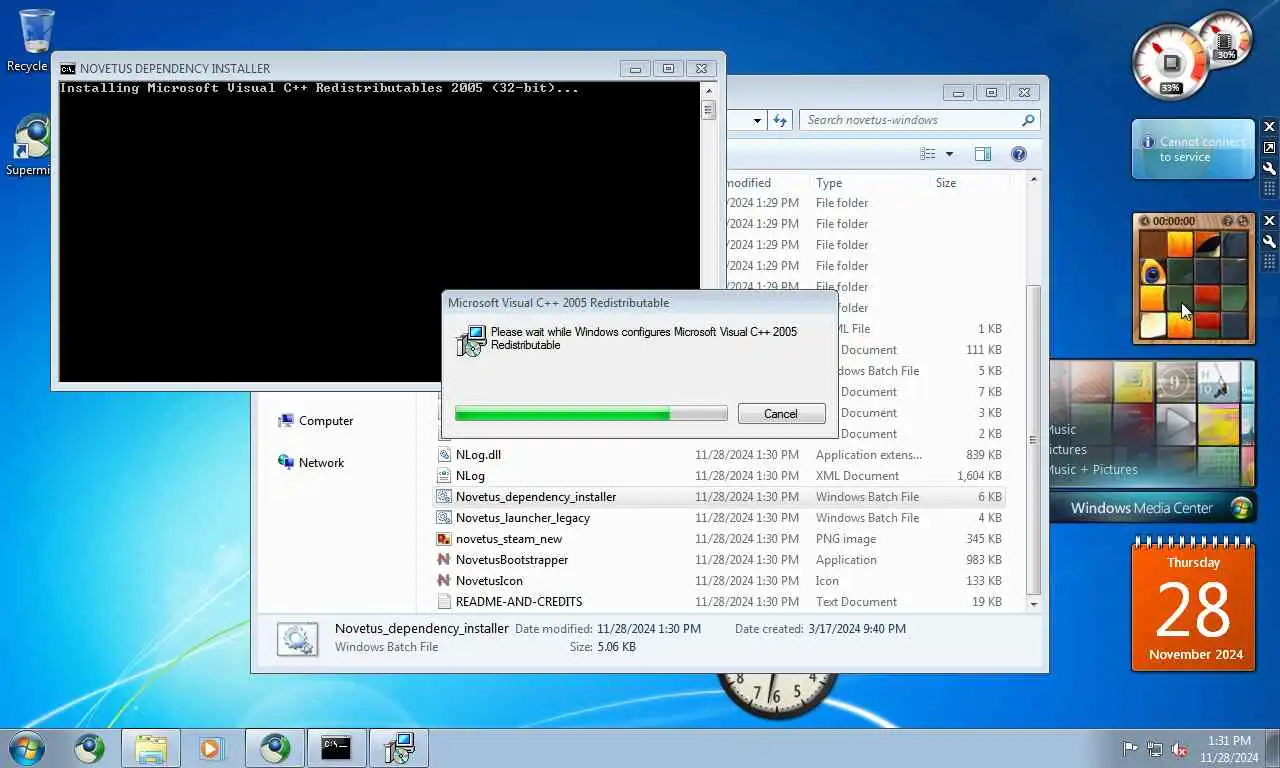
Task: Click the Network icon in the navigation pane
Action: (x=286, y=462)
